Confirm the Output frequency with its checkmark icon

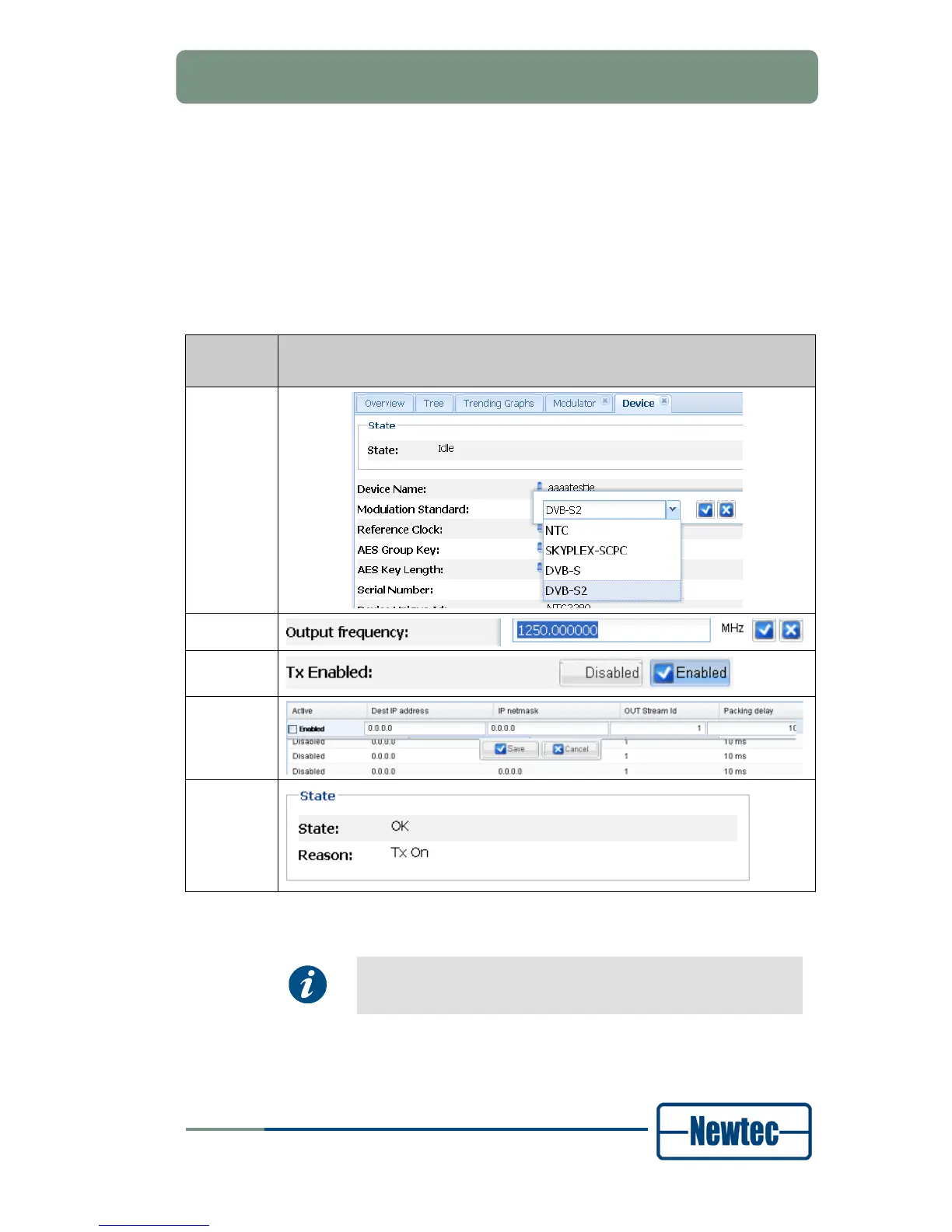(765, 630)
